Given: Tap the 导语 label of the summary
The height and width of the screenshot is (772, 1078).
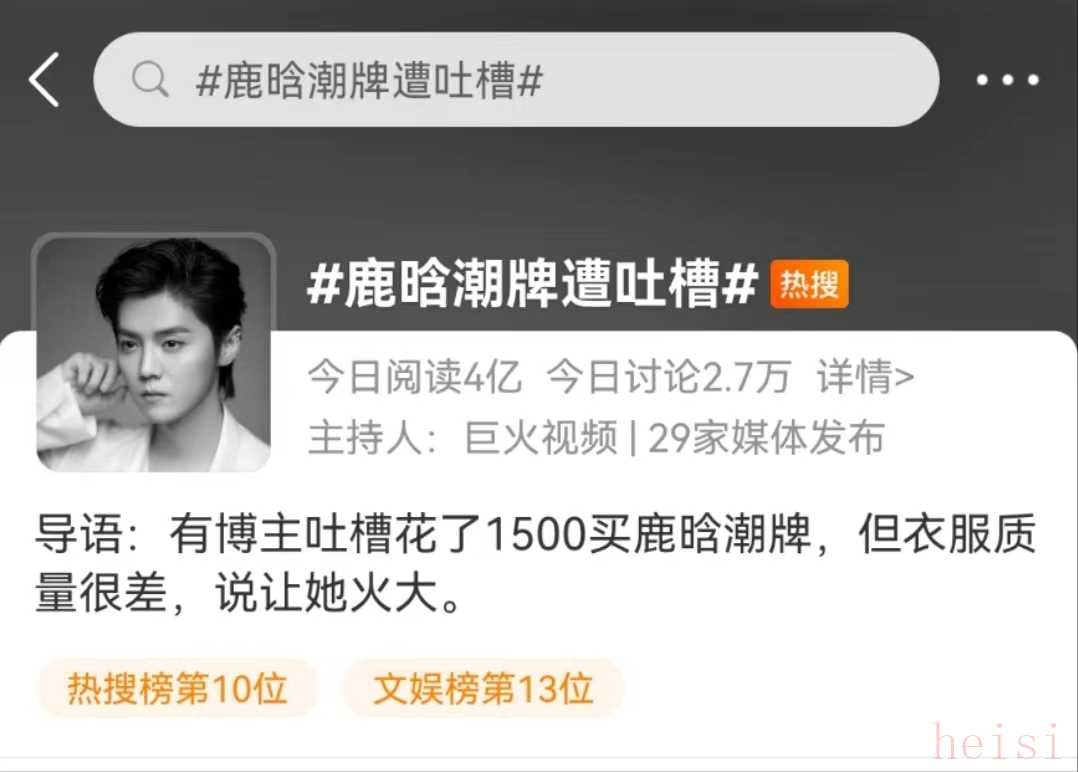Looking at the screenshot, I should [79, 534].
